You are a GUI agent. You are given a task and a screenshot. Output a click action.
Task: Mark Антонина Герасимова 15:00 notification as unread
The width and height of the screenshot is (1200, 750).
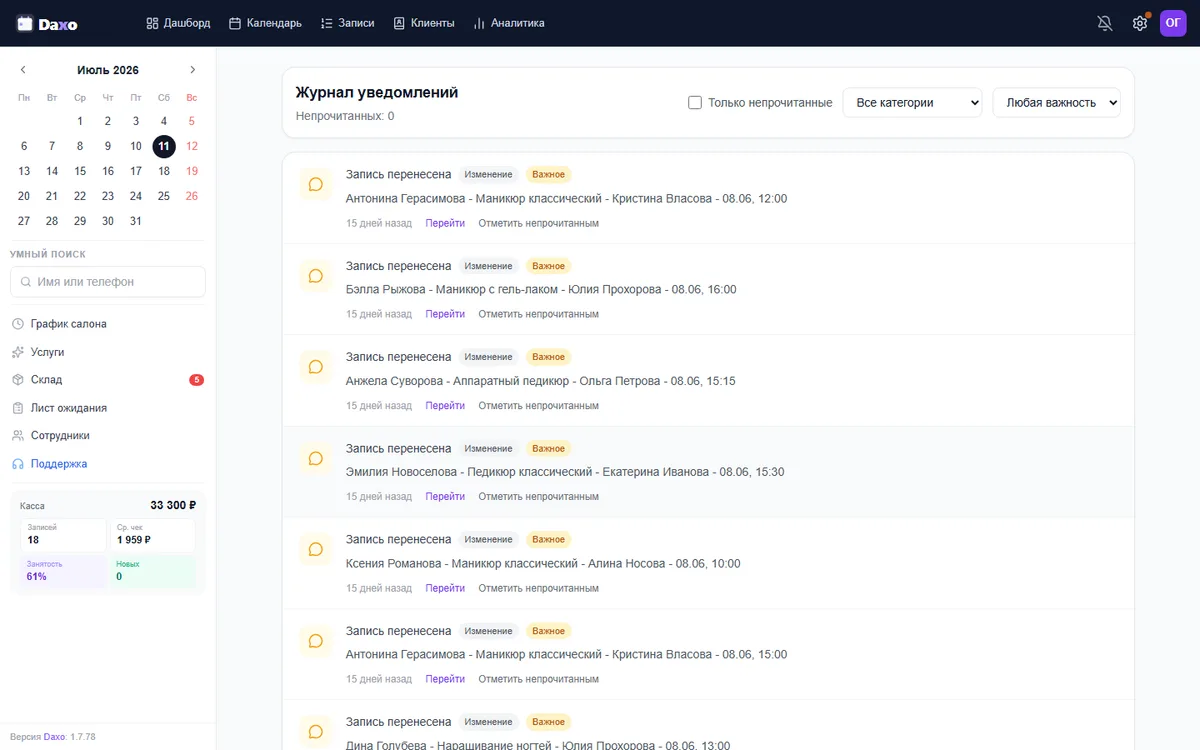[538, 679]
